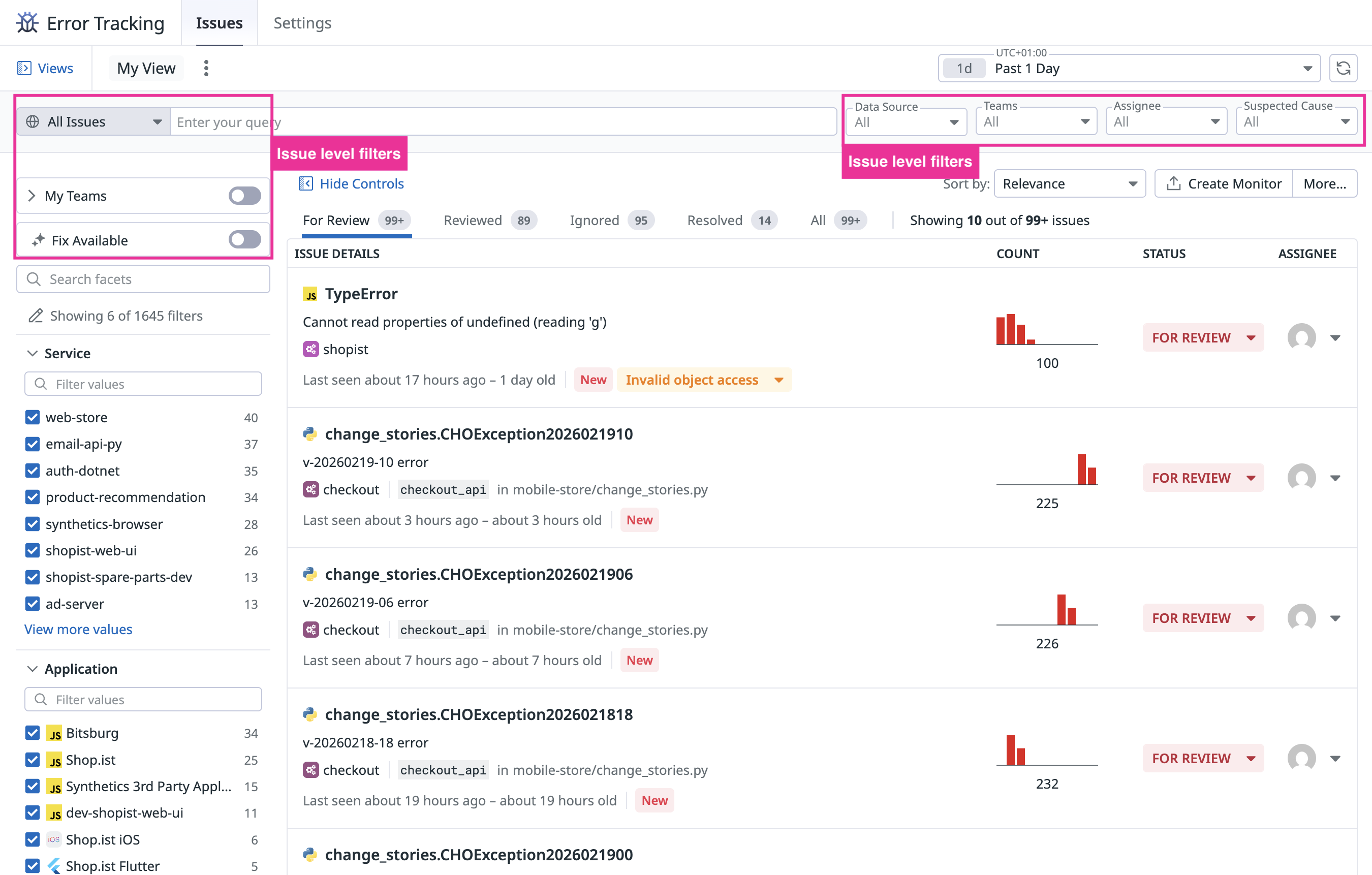Click the Hide Controls collapse icon

pyautogui.click(x=306, y=183)
